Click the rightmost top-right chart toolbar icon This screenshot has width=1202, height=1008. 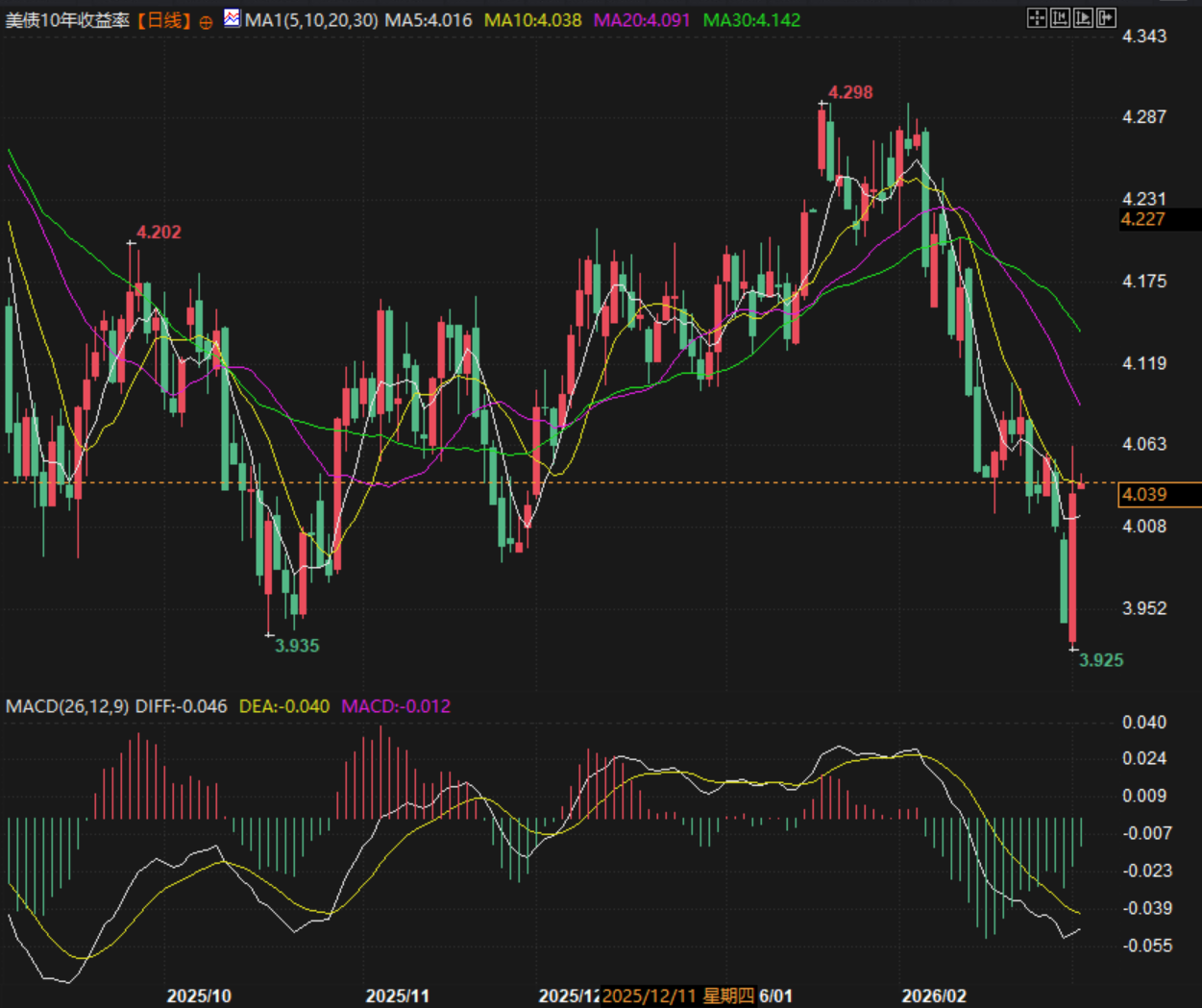1106,18
